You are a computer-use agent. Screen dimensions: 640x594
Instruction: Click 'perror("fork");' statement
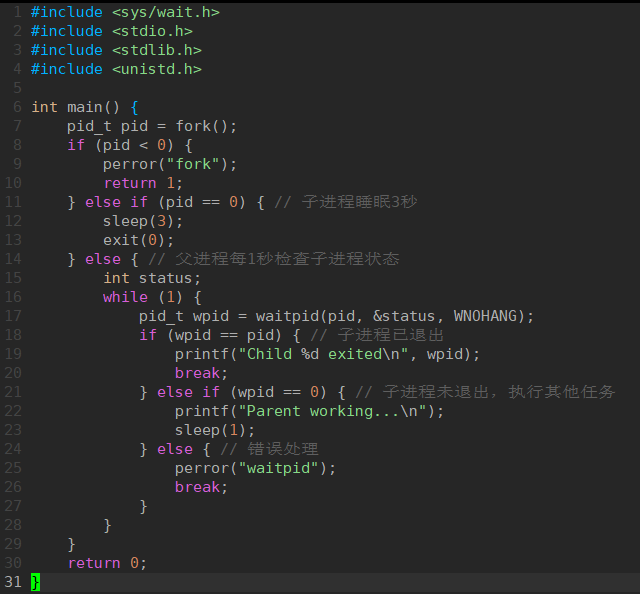point(170,164)
